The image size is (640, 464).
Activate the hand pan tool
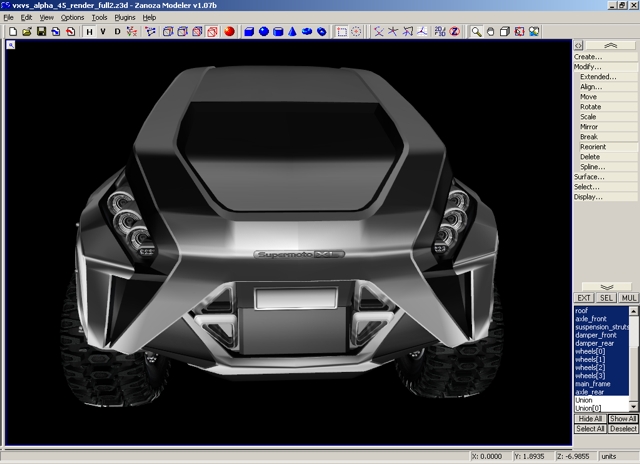(x=491, y=32)
